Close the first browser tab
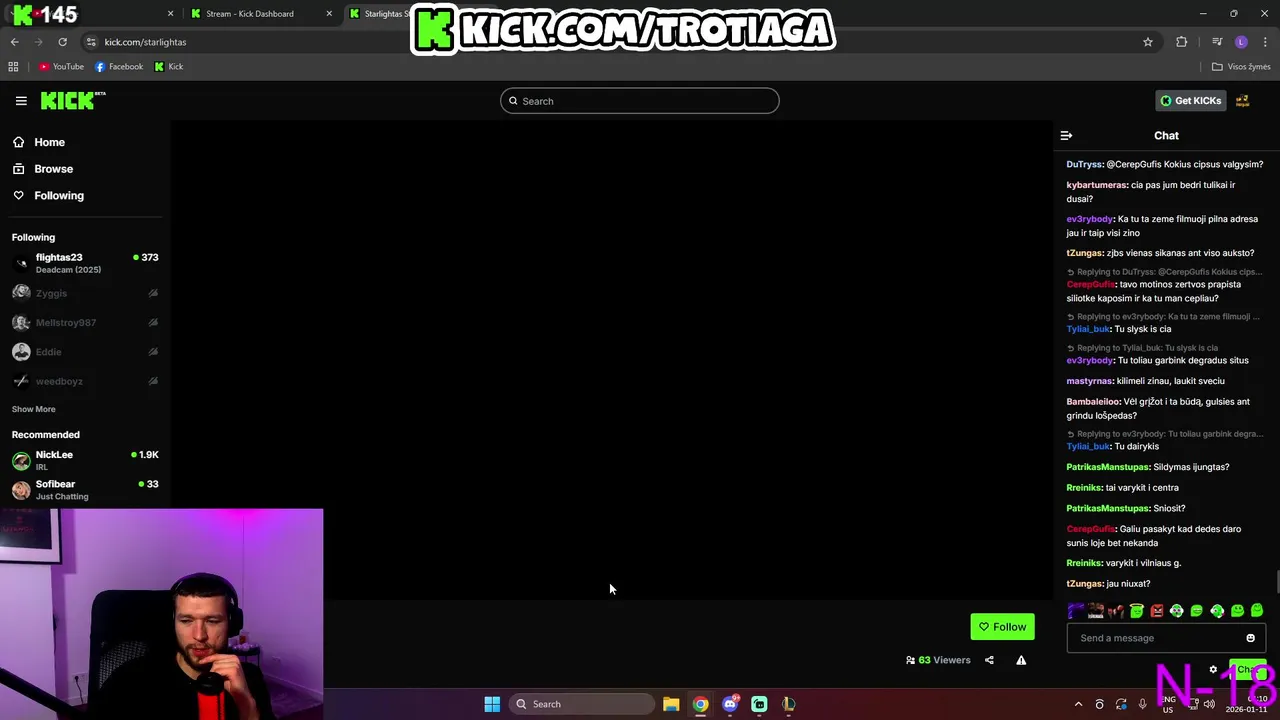Image resolution: width=1280 pixels, height=720 pixels. tap(170, 14)
